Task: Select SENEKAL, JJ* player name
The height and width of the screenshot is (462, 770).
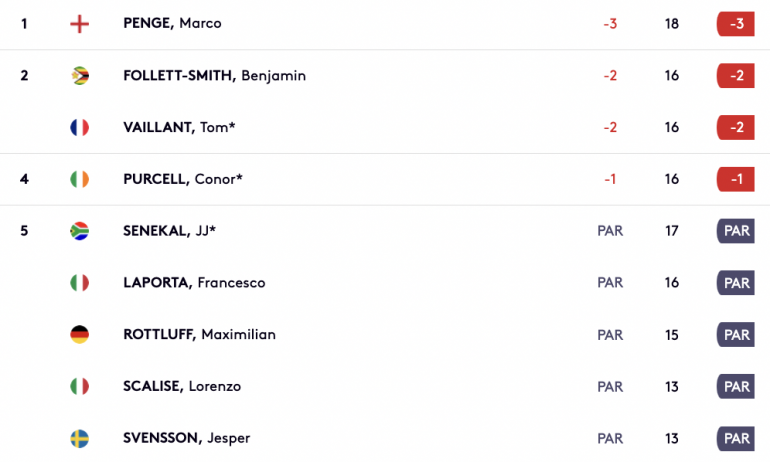Action: (x=169, y=231)
